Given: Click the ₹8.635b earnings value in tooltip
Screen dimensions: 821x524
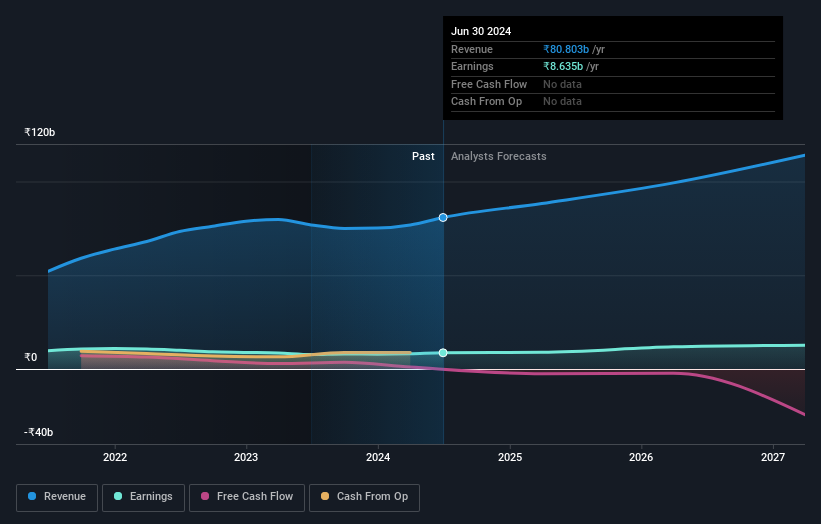Looking at the screenshot, I should pyautogui.click(x=563, y=66).
